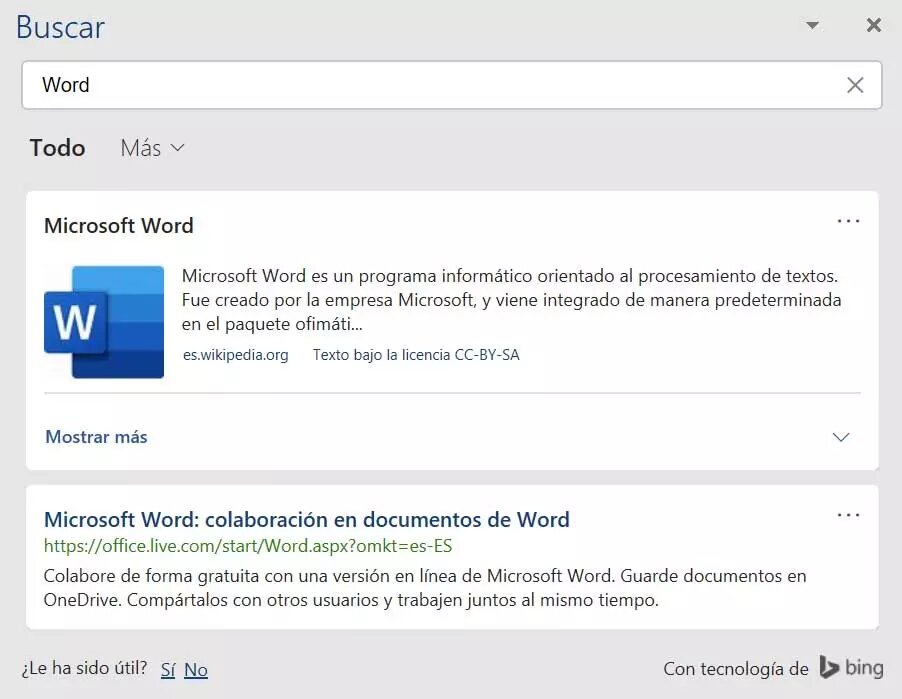Click the Microsoft Word logo thumbnail
902x699 pixels.
[x=104, y=322]
